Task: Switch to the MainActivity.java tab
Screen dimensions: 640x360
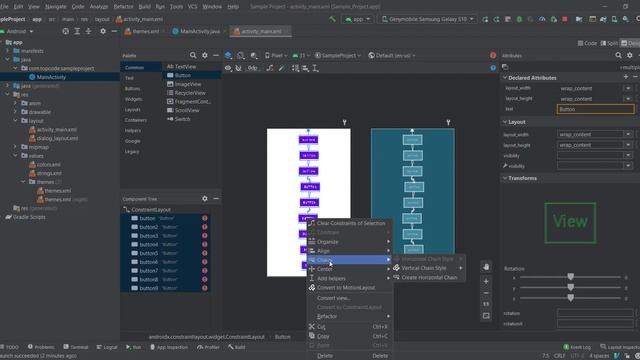Action: click(x=200, y=31)
